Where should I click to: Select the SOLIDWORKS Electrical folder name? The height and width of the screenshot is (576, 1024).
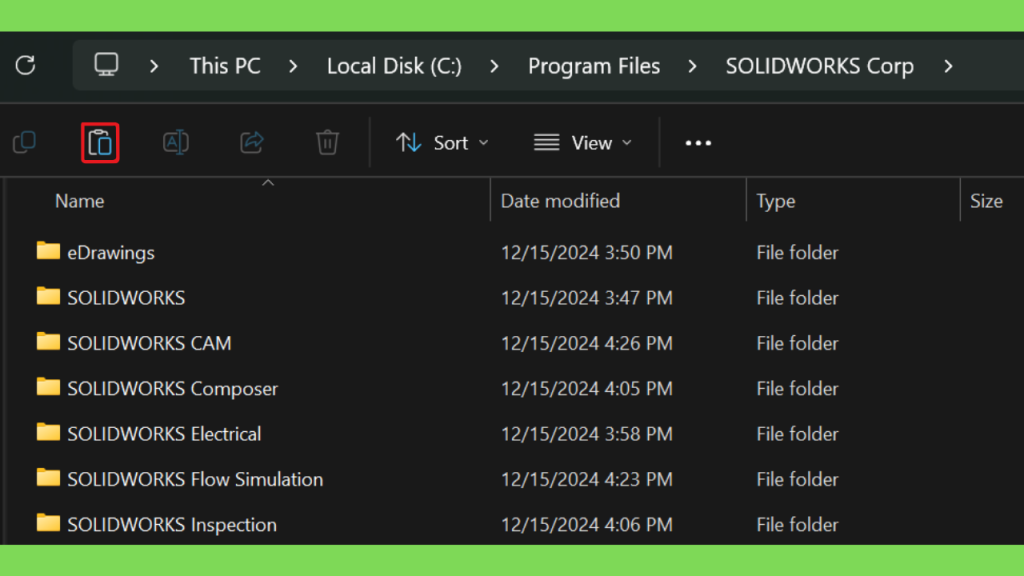point(164,434)
